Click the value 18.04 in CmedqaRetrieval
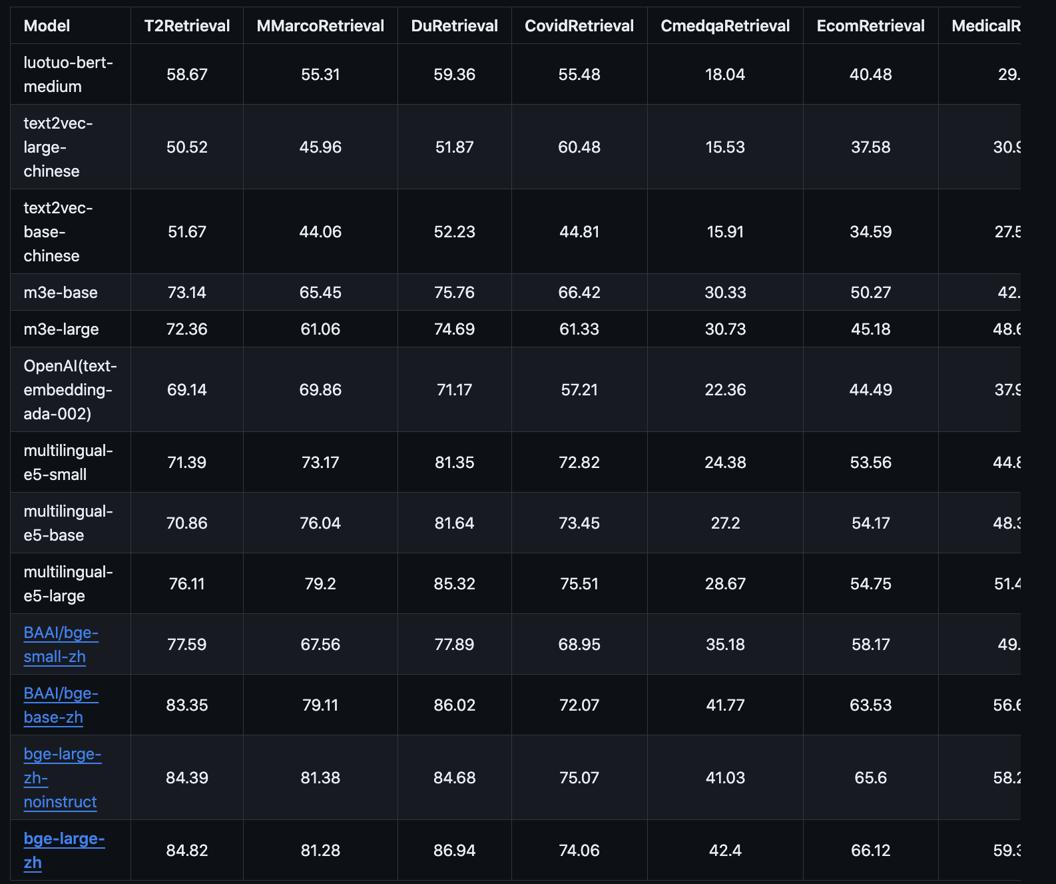 pyautogui.click(x=725, y=74)
